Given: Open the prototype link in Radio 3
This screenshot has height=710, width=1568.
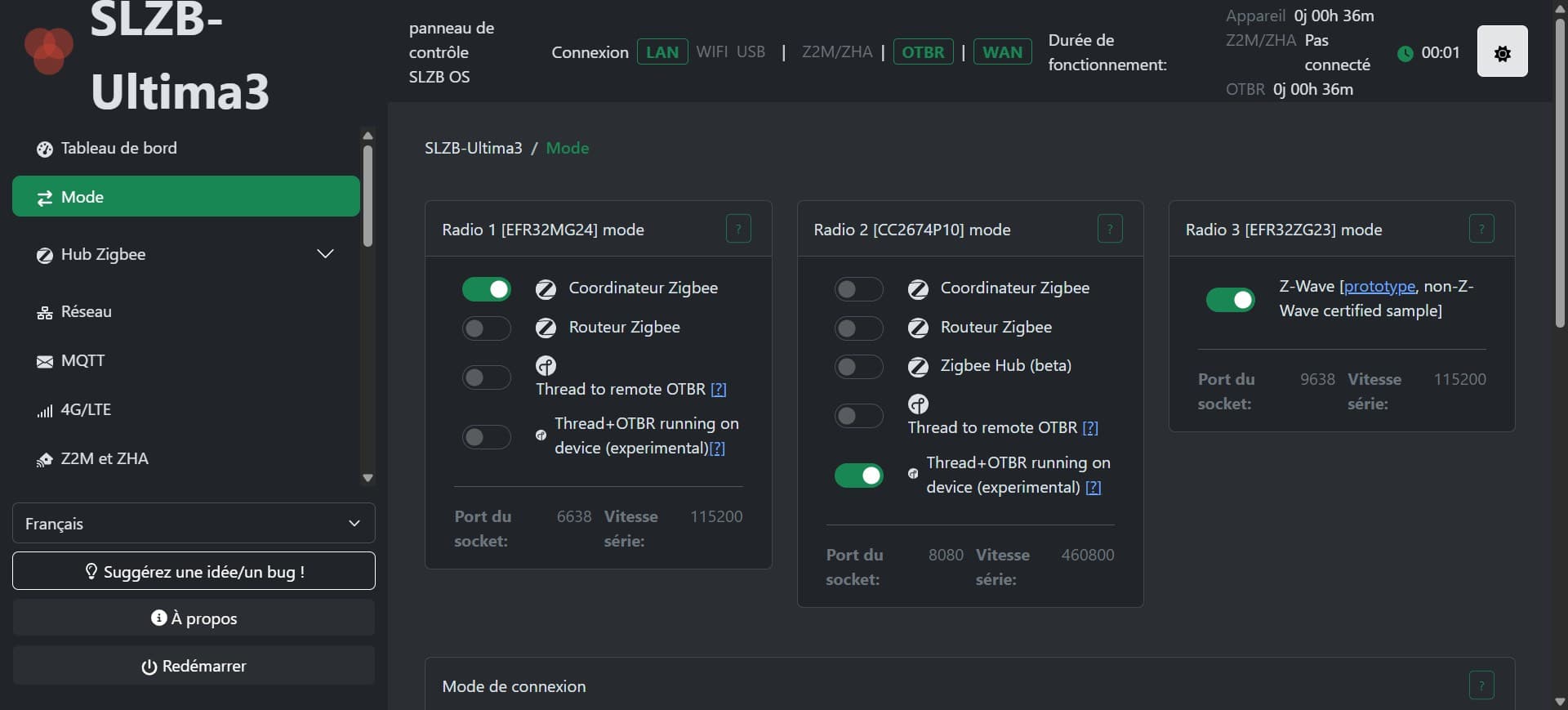Looking at the screenshot, I should 1379,286.
